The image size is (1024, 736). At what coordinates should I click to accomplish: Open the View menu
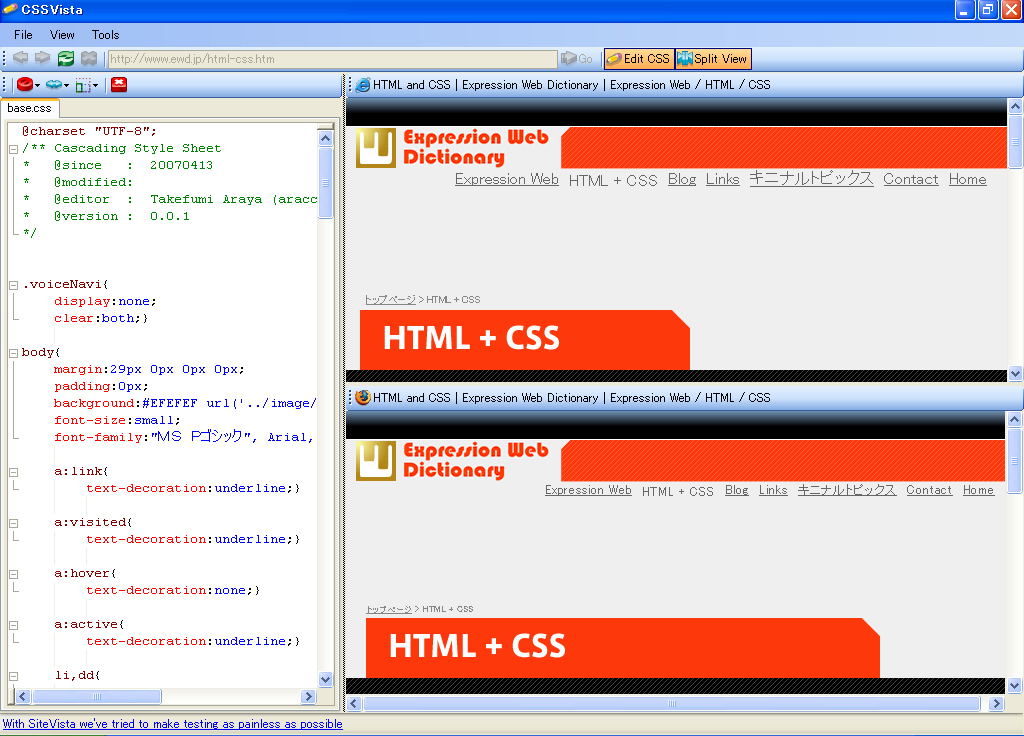point(62,35)
